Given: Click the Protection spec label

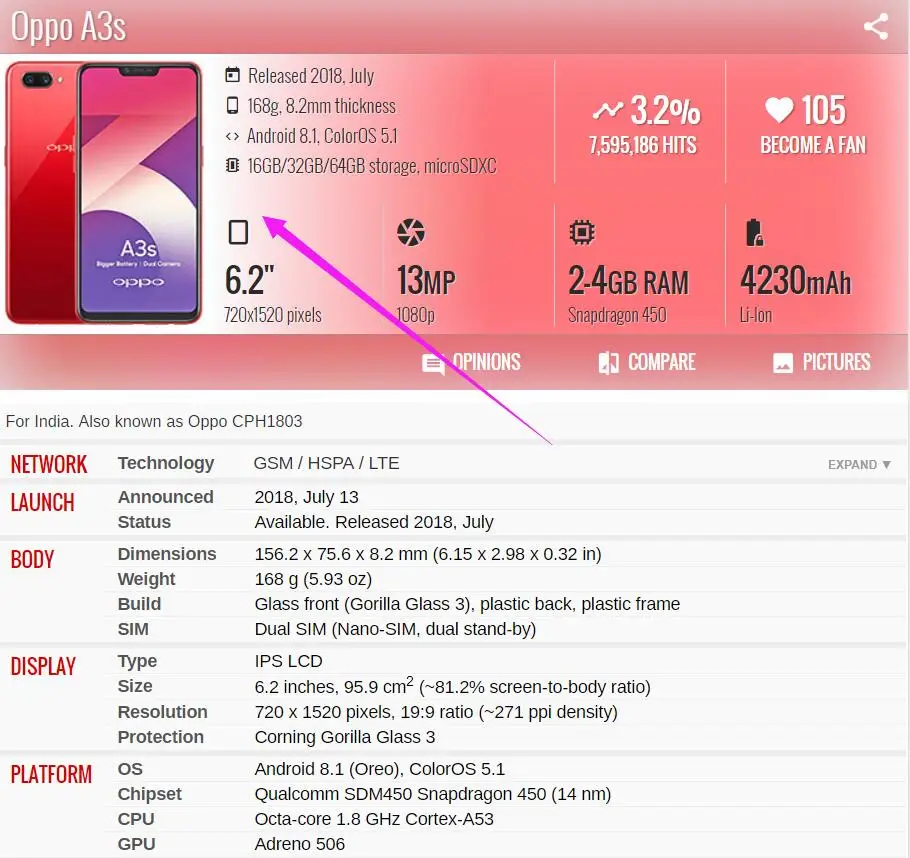Looking at the screenshot, I should point(161,737).
